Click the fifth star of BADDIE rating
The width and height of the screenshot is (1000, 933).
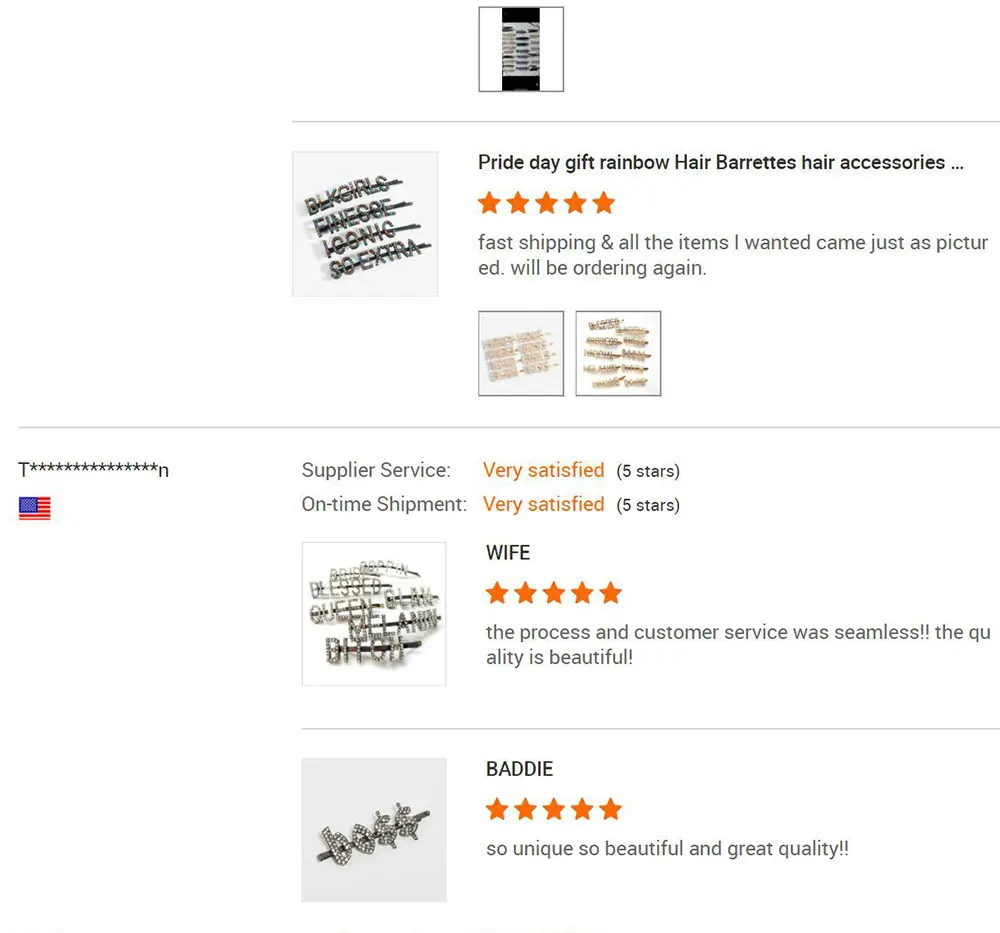[610, 809]
